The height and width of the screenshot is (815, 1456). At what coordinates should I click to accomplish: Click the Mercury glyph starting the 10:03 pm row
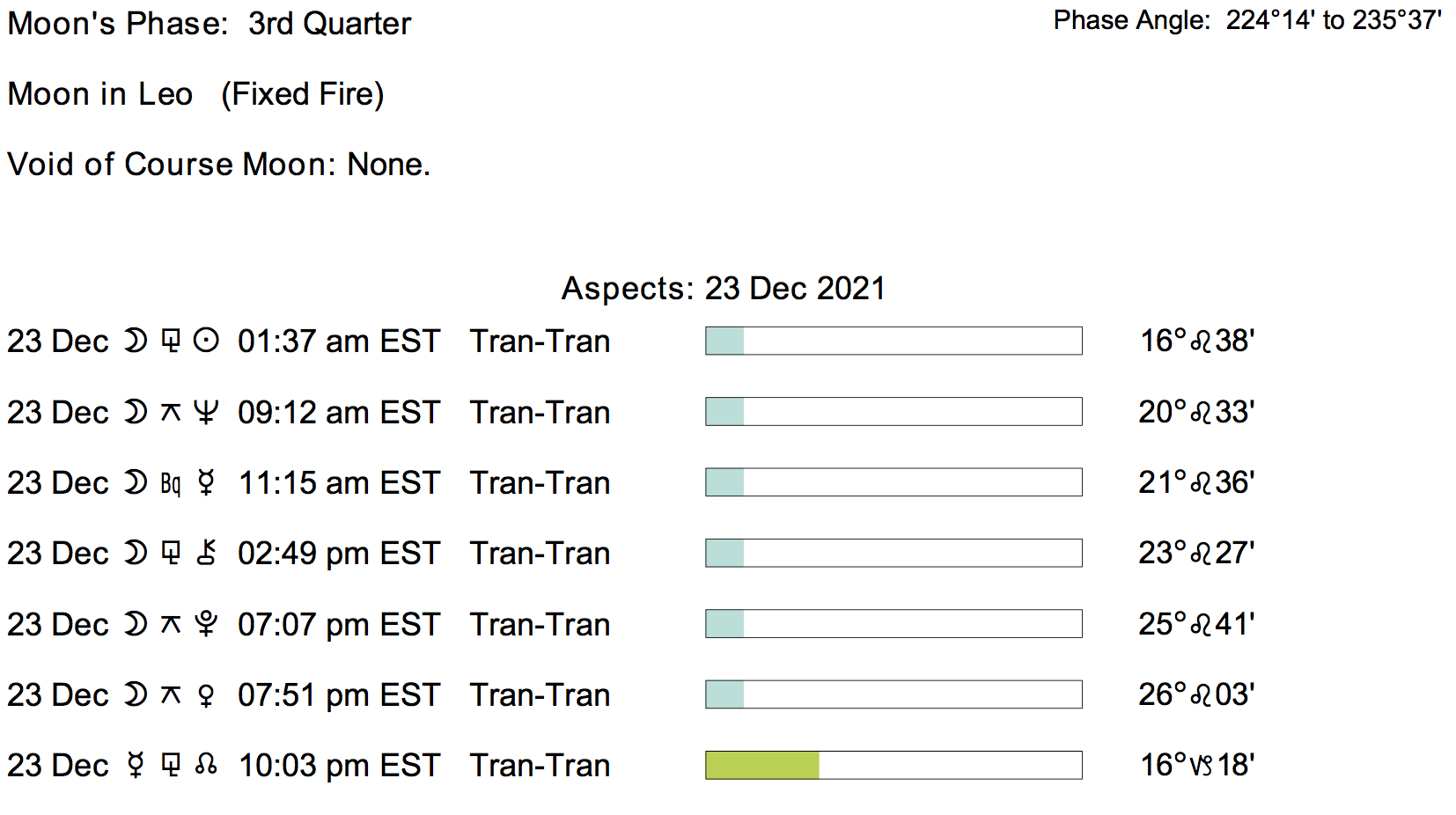135,766
